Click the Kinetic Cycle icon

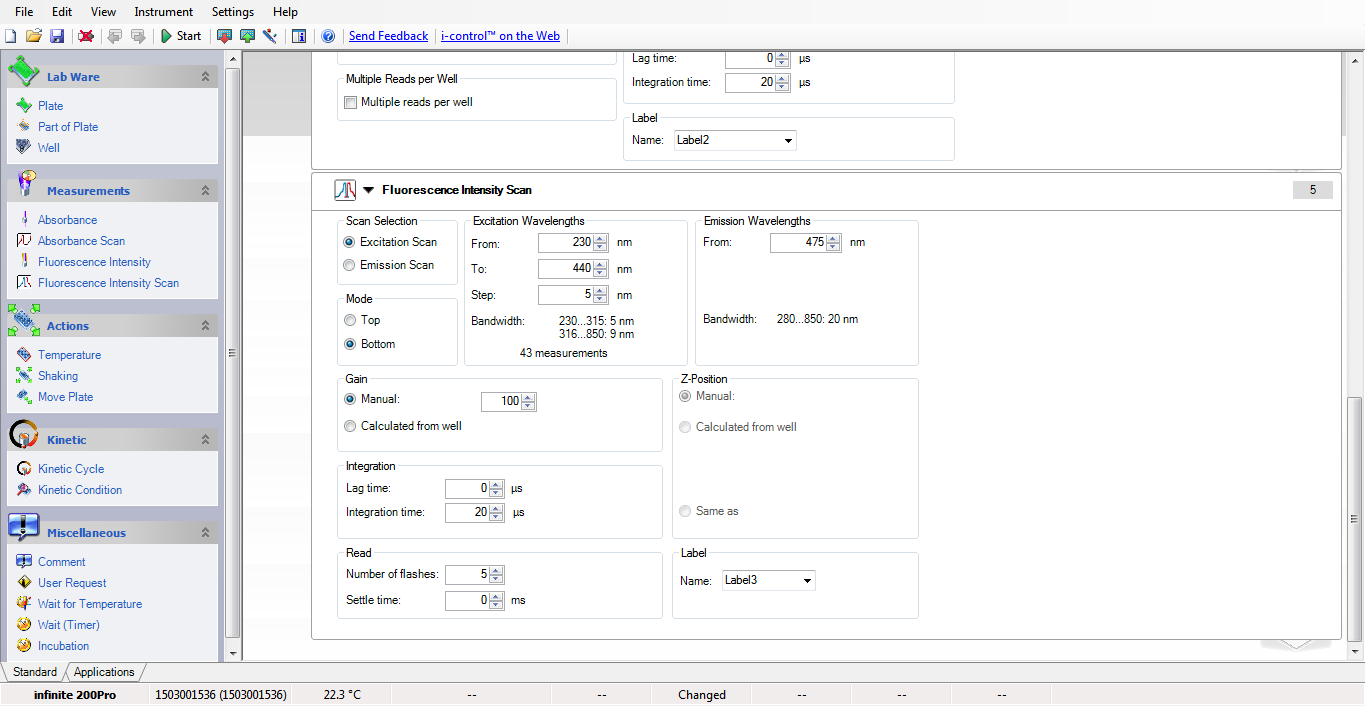tap(24, 469)
